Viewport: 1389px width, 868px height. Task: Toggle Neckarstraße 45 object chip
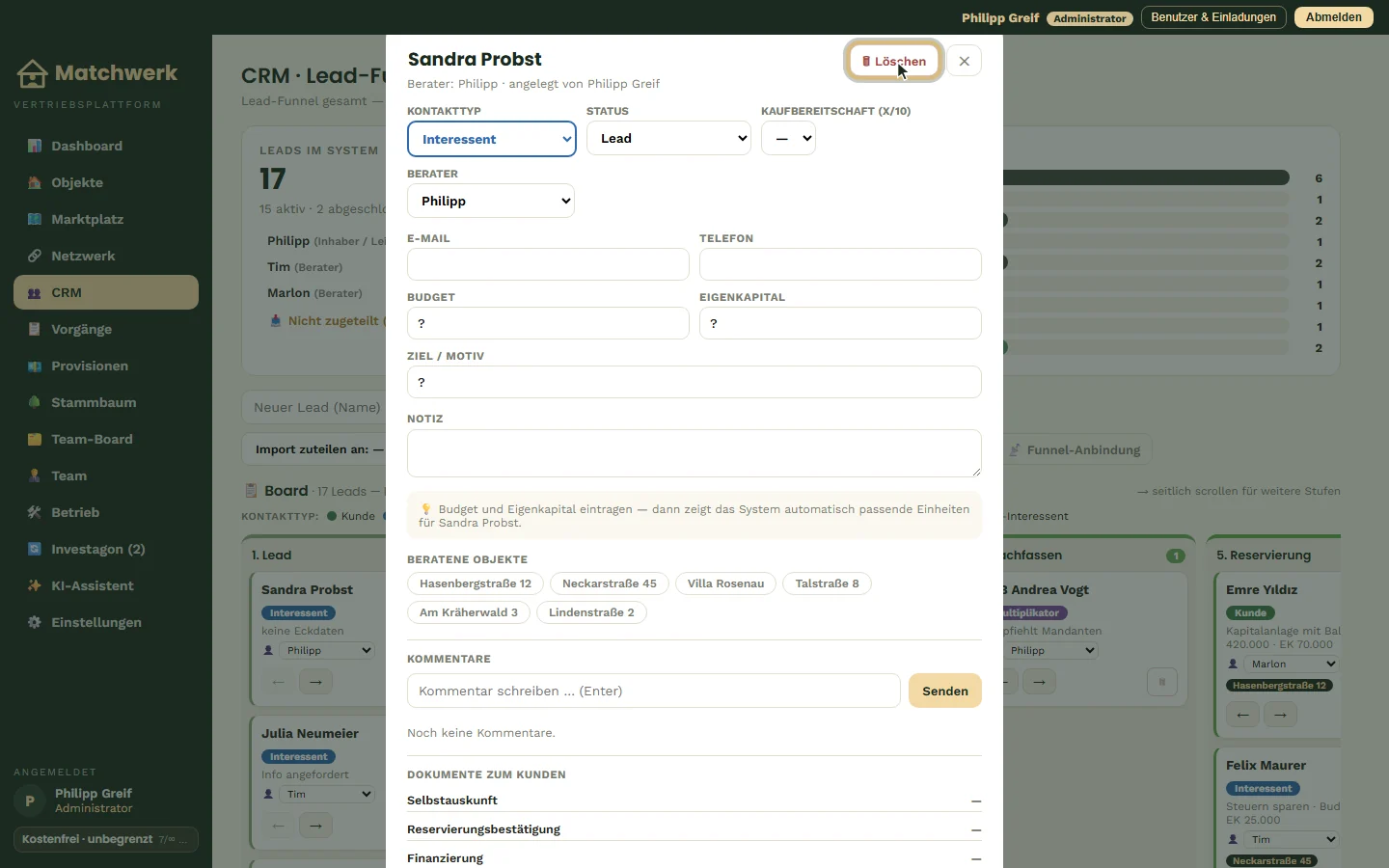[x=610, y=583]
